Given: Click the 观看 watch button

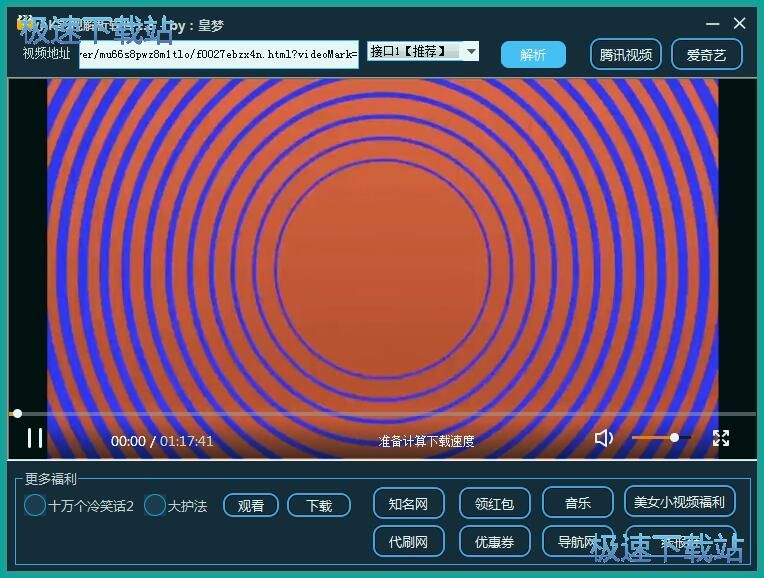Looking at the screenshot, I should 250,505.
